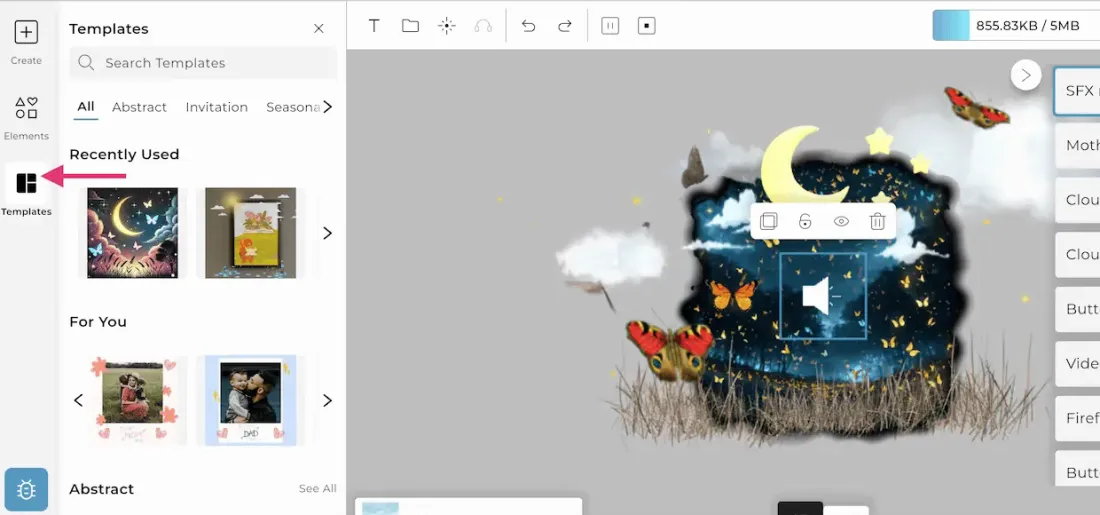The height and width of the screenshot is (515, 1100).
Task: Click the large red butterfly by grass
Action: 668,350
